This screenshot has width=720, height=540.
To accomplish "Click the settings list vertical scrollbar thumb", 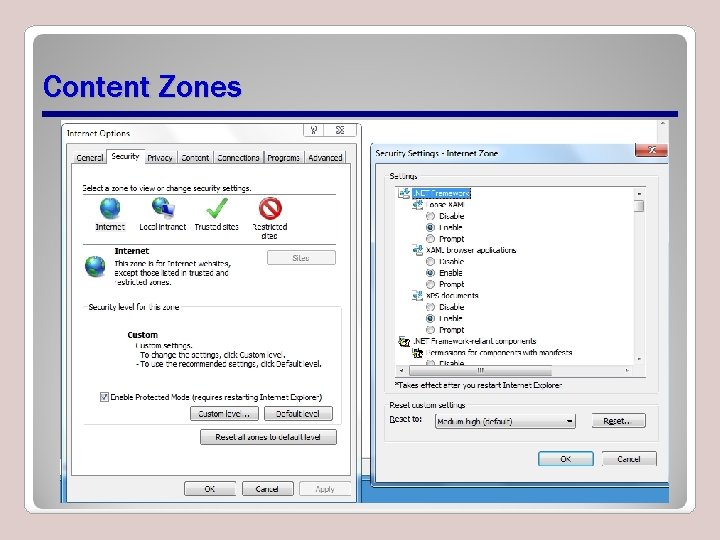I will point(639,206).
